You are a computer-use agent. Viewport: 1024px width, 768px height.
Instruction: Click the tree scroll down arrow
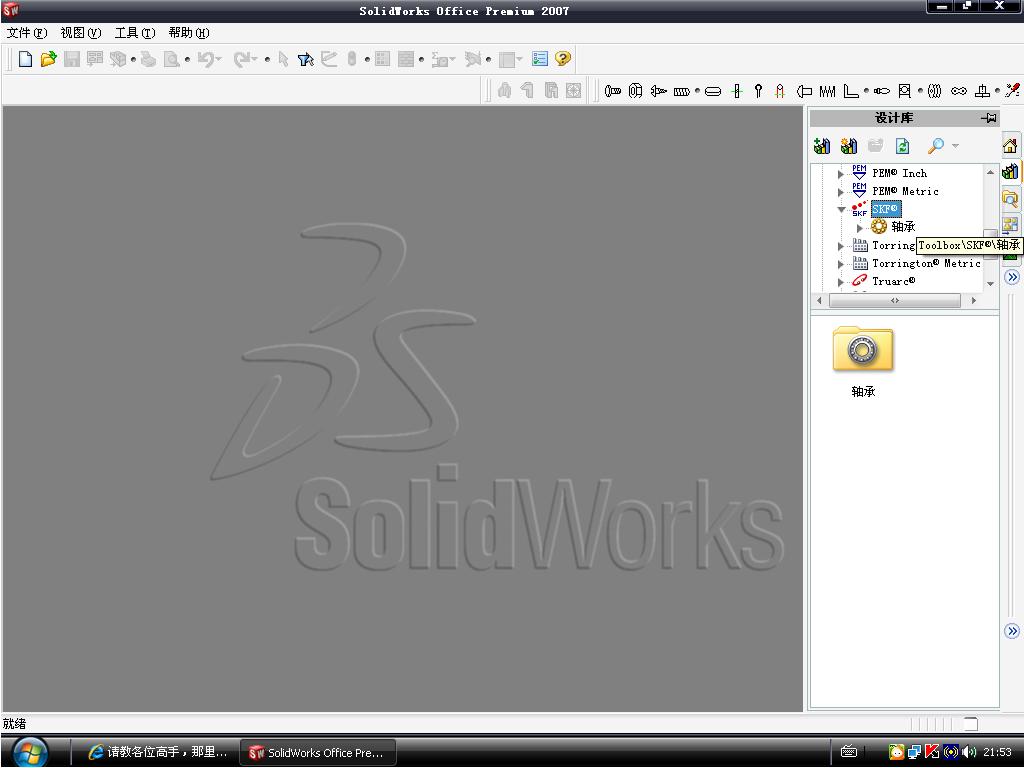coord(990,283)
